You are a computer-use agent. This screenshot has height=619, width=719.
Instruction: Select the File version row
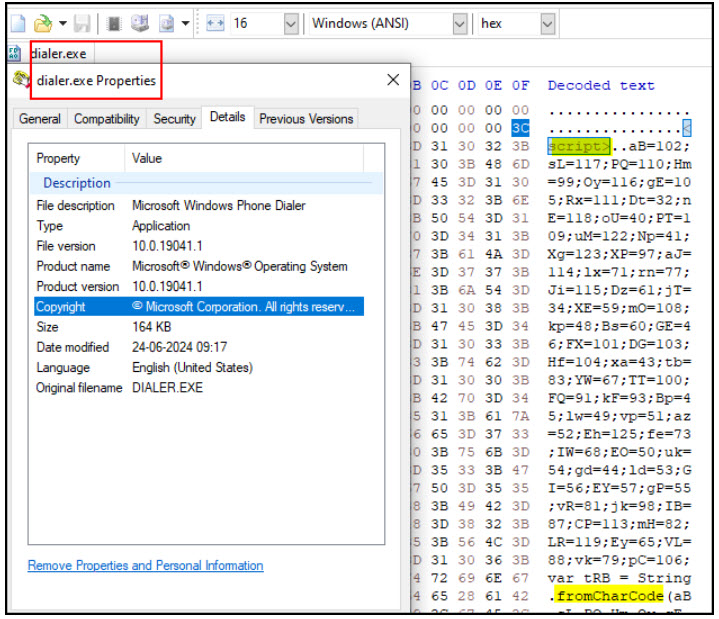pos(199,246)
